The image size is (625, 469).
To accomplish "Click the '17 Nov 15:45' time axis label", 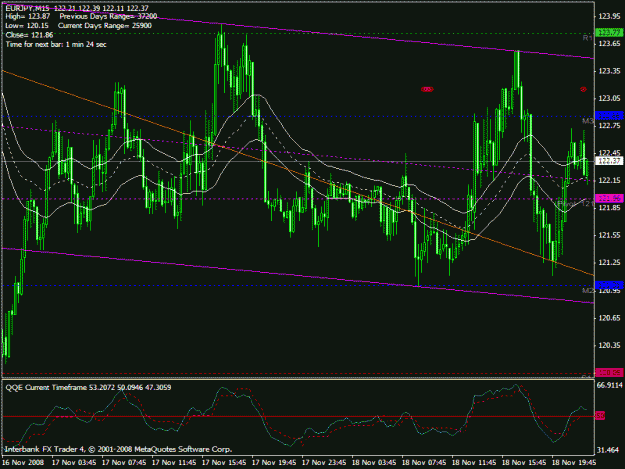I will 224,463.
